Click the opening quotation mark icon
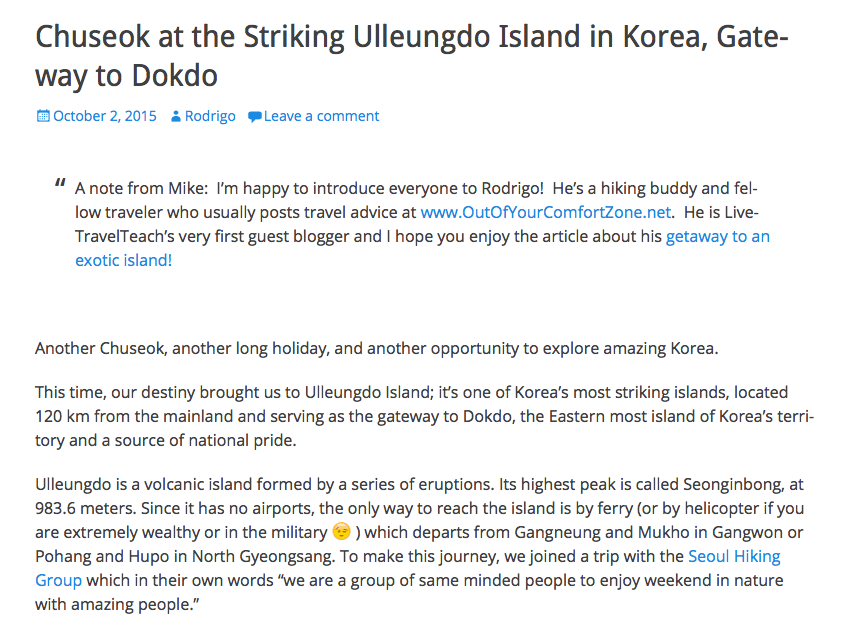854x625 pixels. [60, 183]
